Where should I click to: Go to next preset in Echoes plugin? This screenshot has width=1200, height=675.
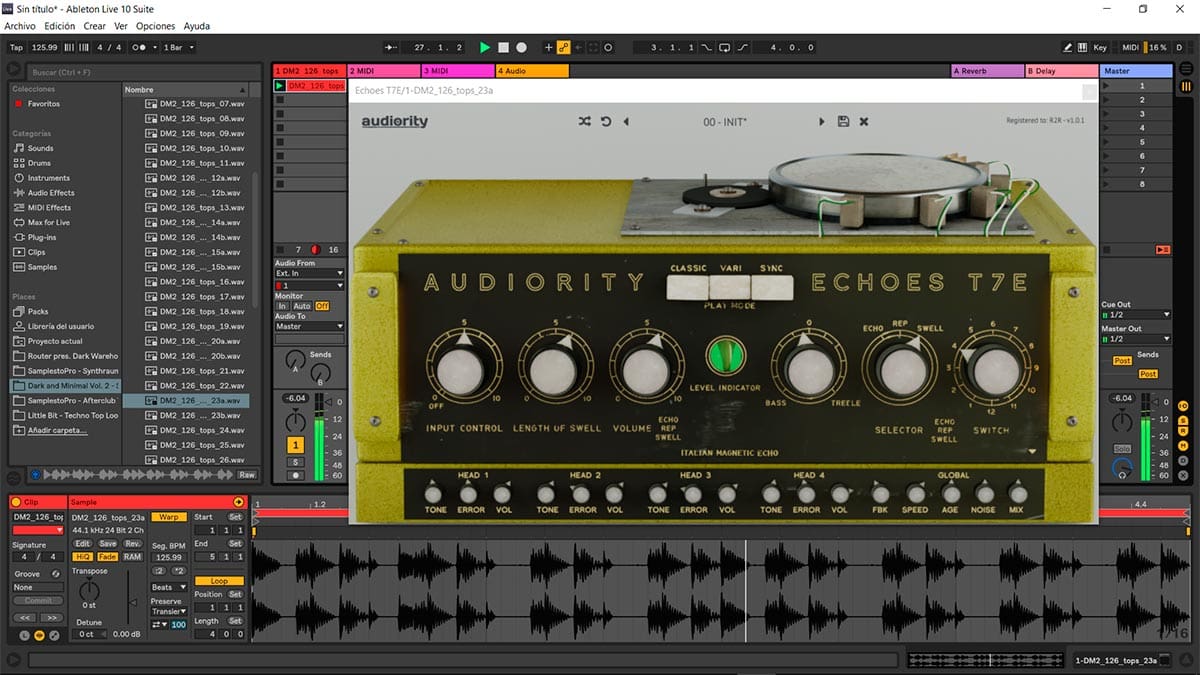tap(822, 121)
